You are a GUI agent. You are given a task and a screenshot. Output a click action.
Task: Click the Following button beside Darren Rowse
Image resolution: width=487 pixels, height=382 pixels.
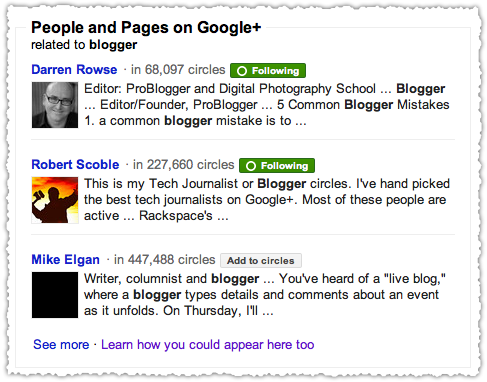click(268, 70)
